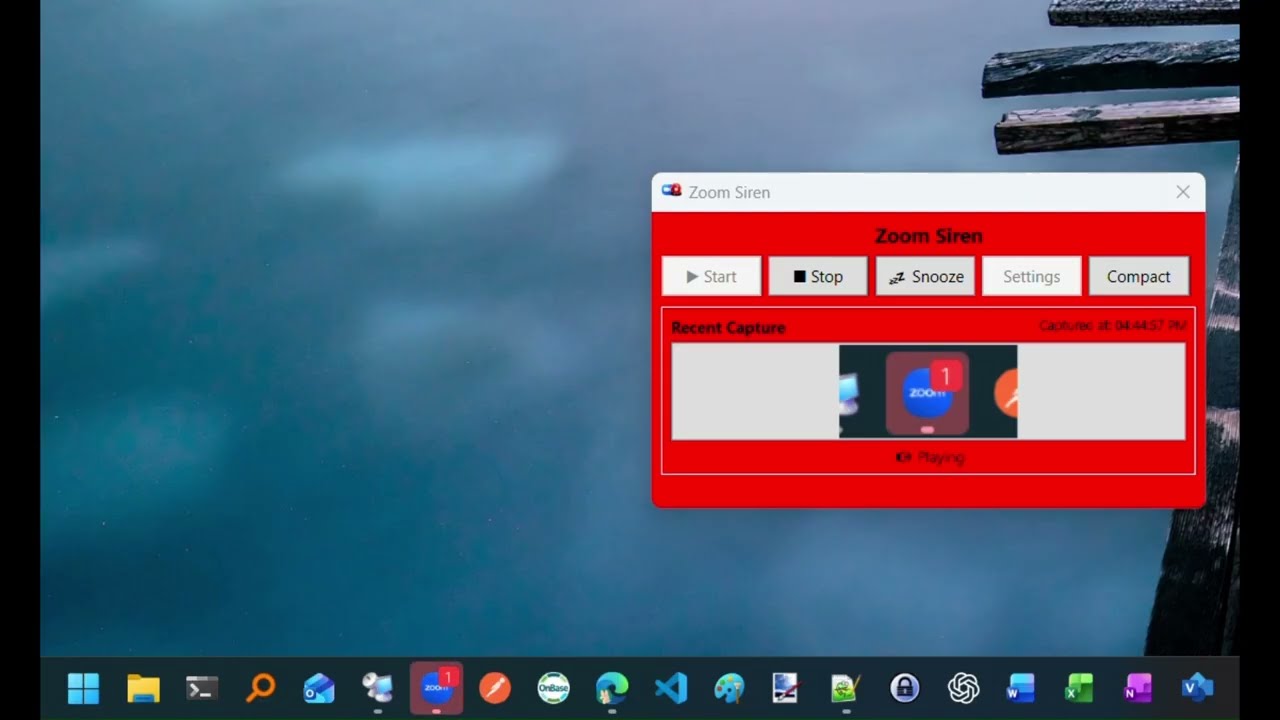
Task: Open Zoom Siren Settings
Action: [1031, 277]
